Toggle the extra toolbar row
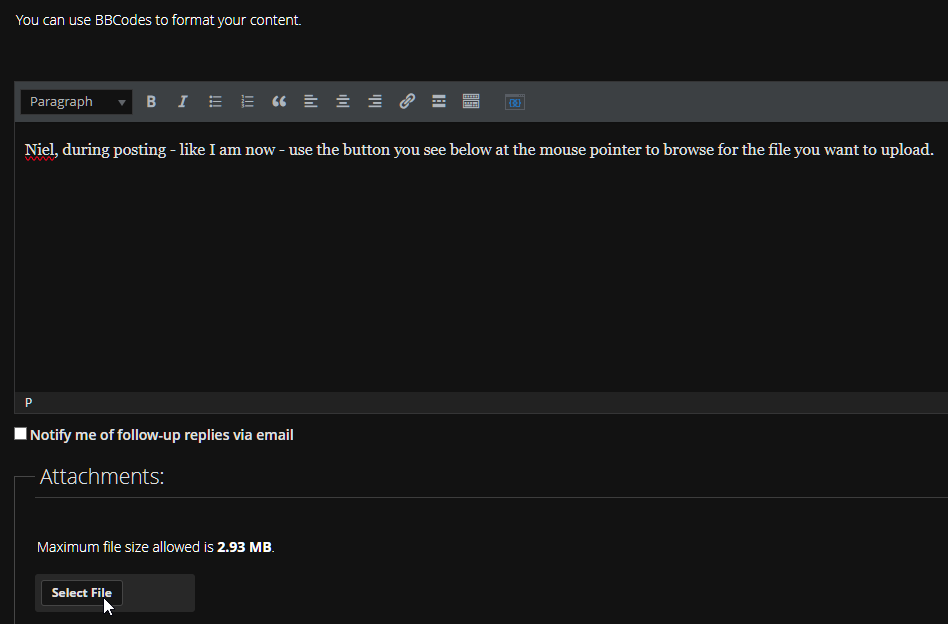 coord(471,102)
